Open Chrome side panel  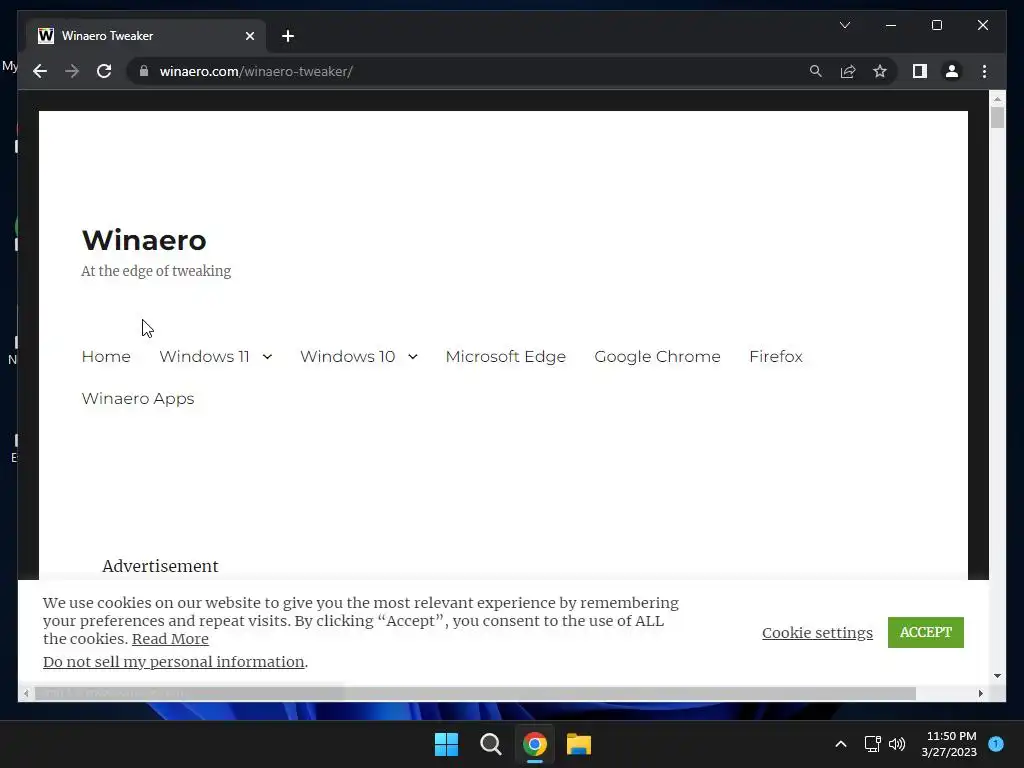(x=920, y=71)
